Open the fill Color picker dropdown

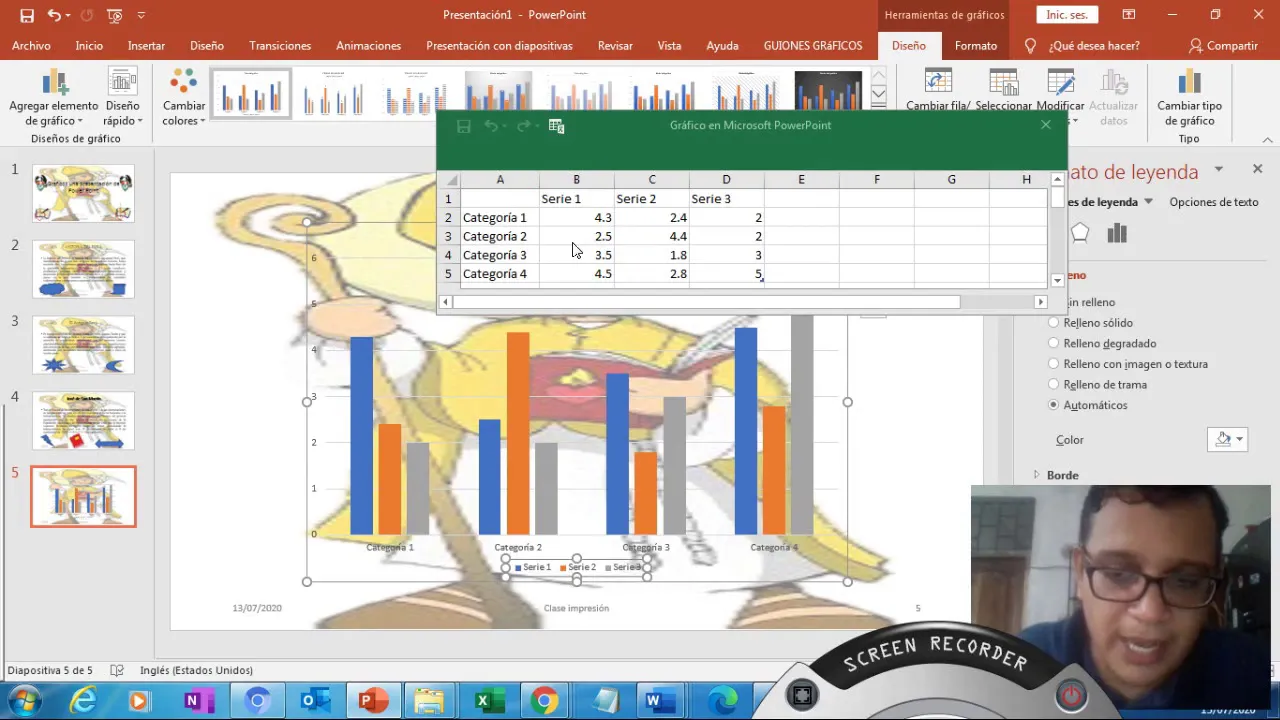pos(1228,440)
